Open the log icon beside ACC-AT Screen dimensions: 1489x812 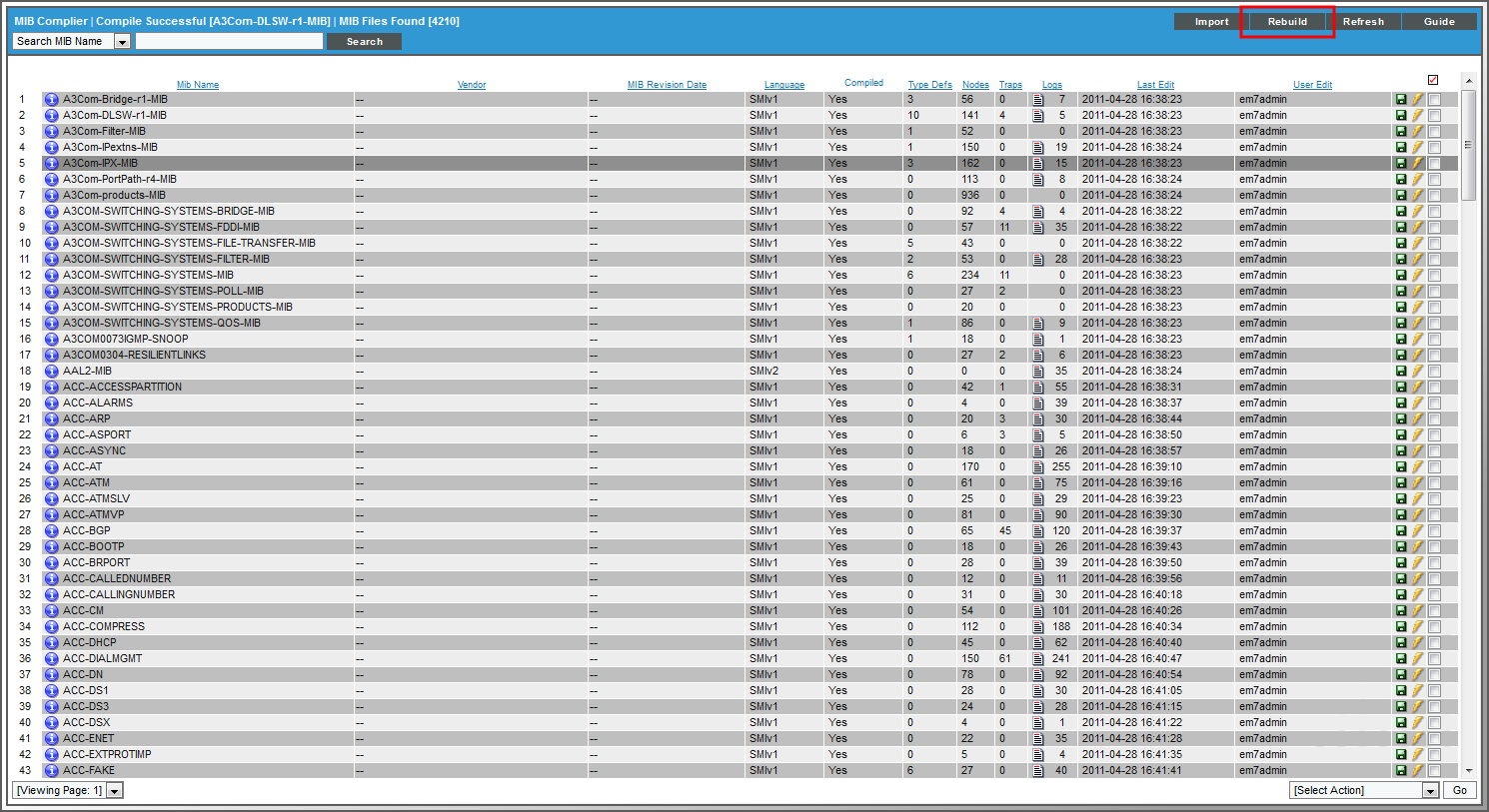[x=1037, y=466]
